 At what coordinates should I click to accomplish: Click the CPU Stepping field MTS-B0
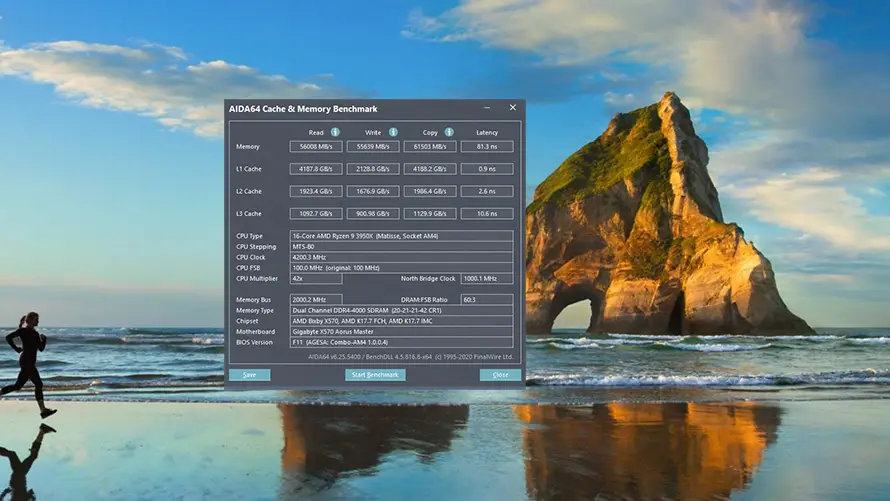tap(401, 247)
